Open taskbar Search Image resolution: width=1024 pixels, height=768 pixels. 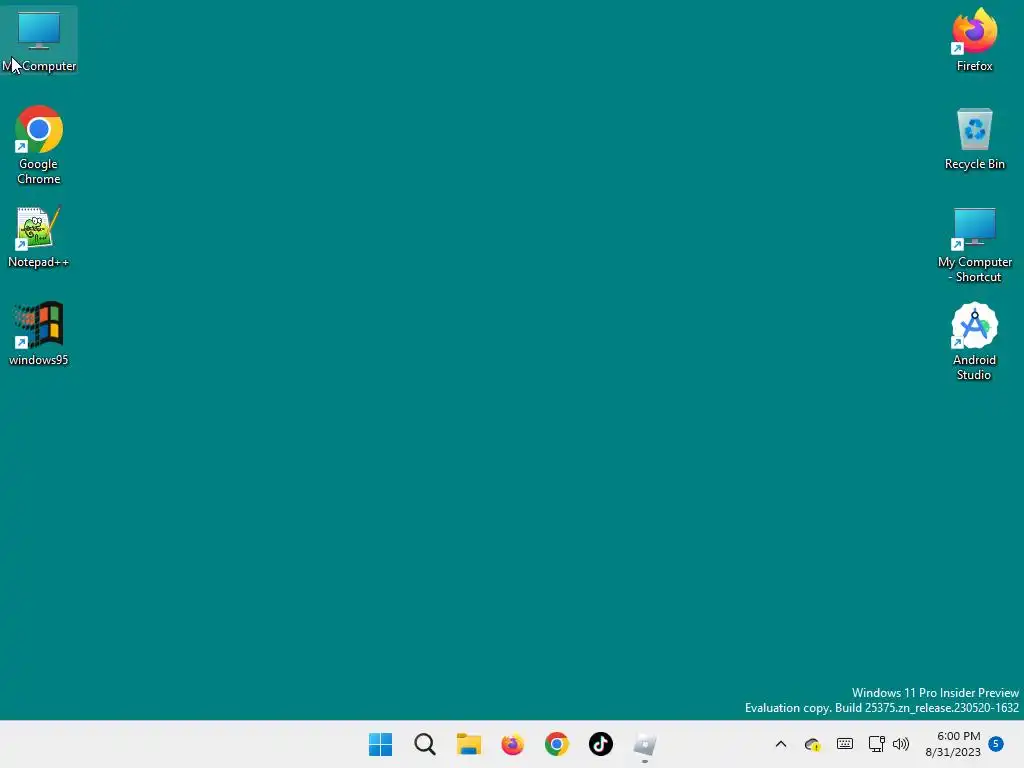coord(424,744)
